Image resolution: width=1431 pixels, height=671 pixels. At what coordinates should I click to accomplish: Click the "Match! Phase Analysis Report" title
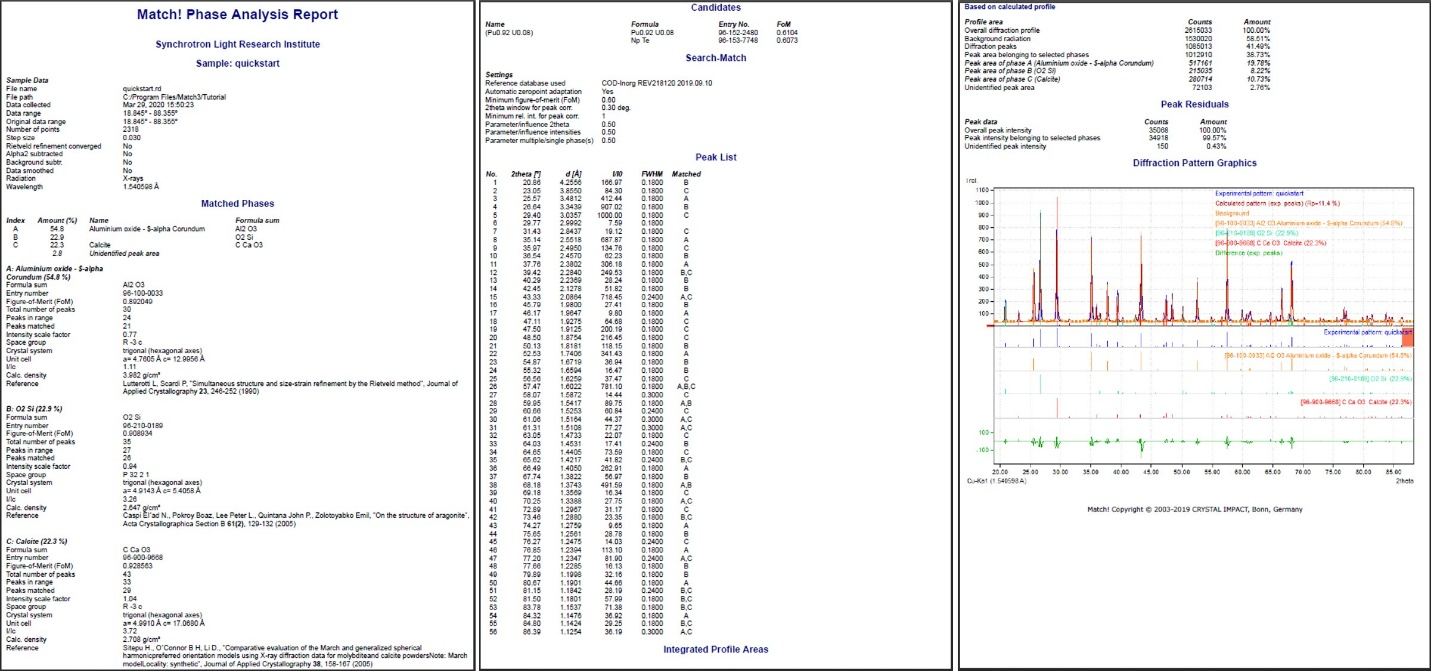237,15
